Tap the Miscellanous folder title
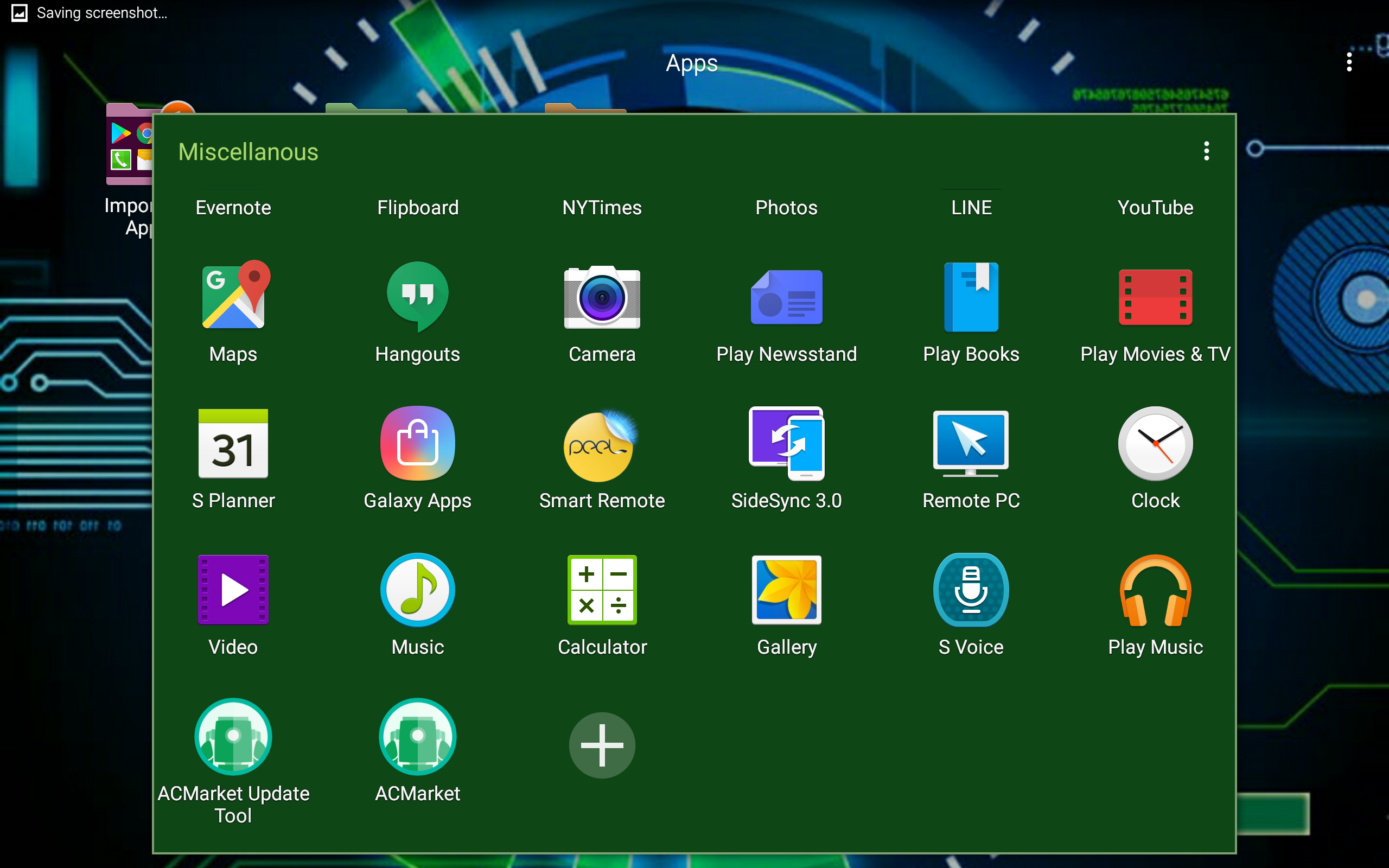Viewport: 1389px width, 868px height. (248, 152)
